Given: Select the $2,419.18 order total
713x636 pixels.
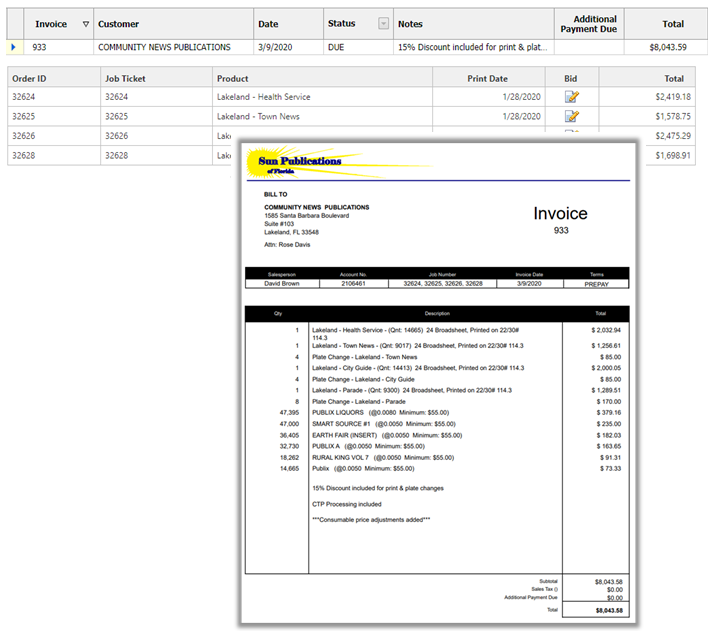Looking at the screenshot, I should [647, 97].
